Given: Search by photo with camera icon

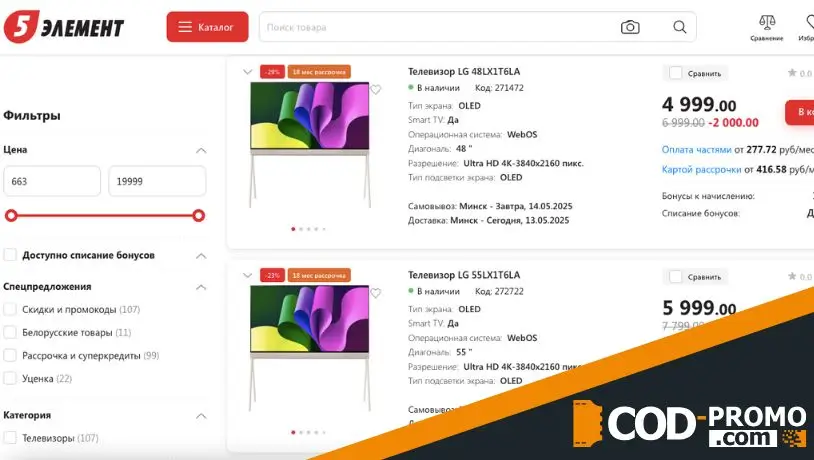Looking at the screenshot, I should (x=630, y=27).
